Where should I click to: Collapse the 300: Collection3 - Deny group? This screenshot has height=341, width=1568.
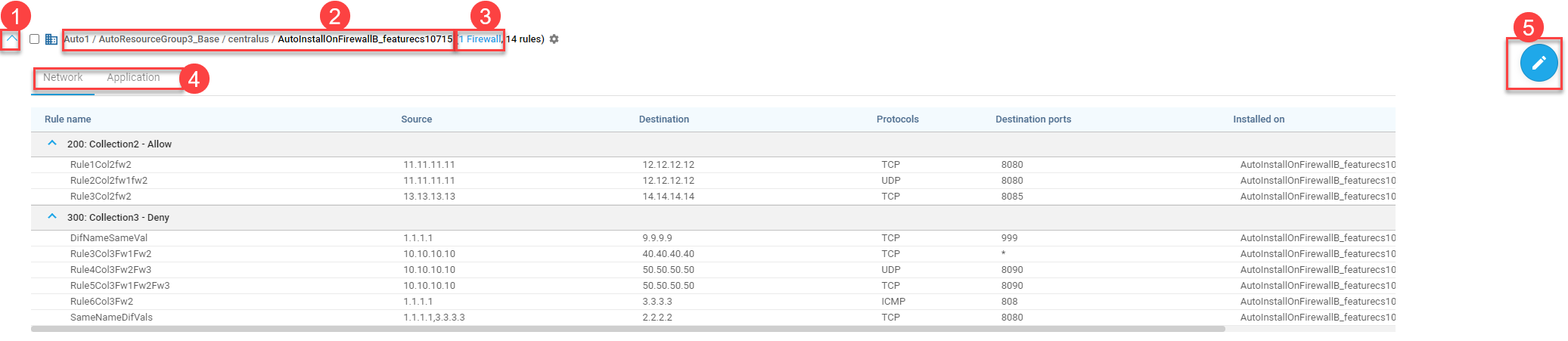click(52, 216)
